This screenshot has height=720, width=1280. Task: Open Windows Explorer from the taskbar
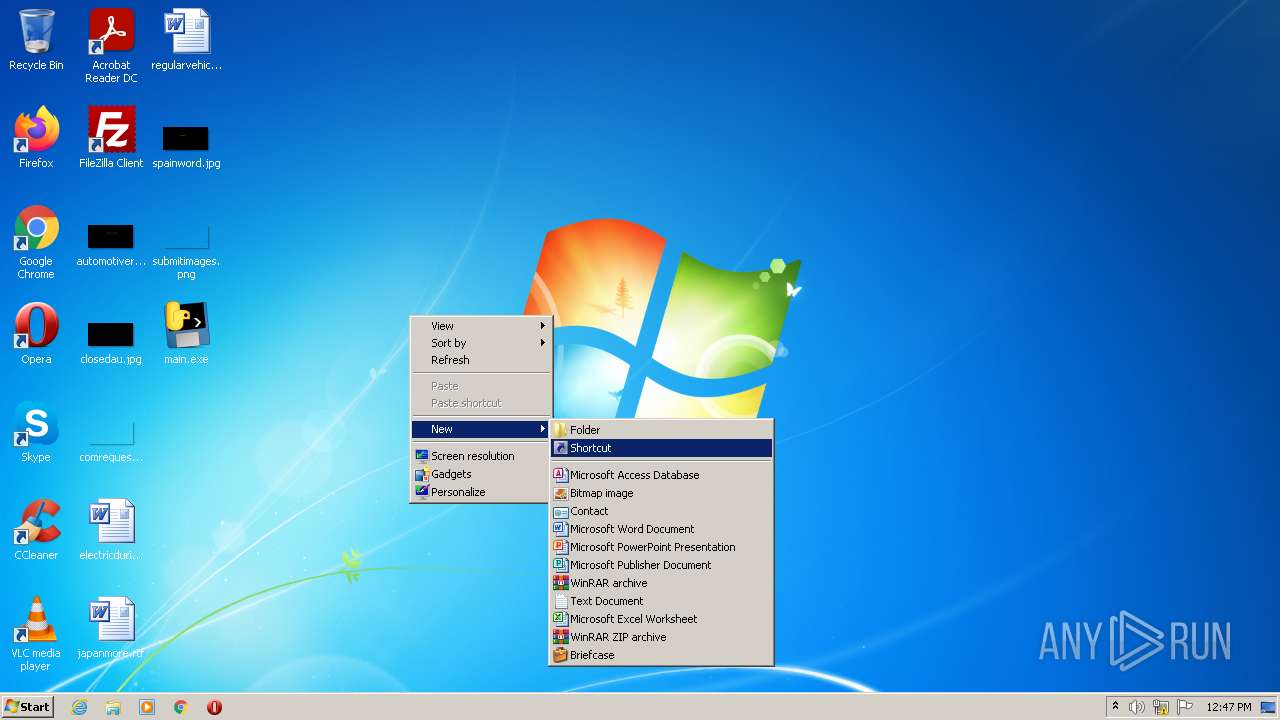pyautogui.click(x=113, y=707)
